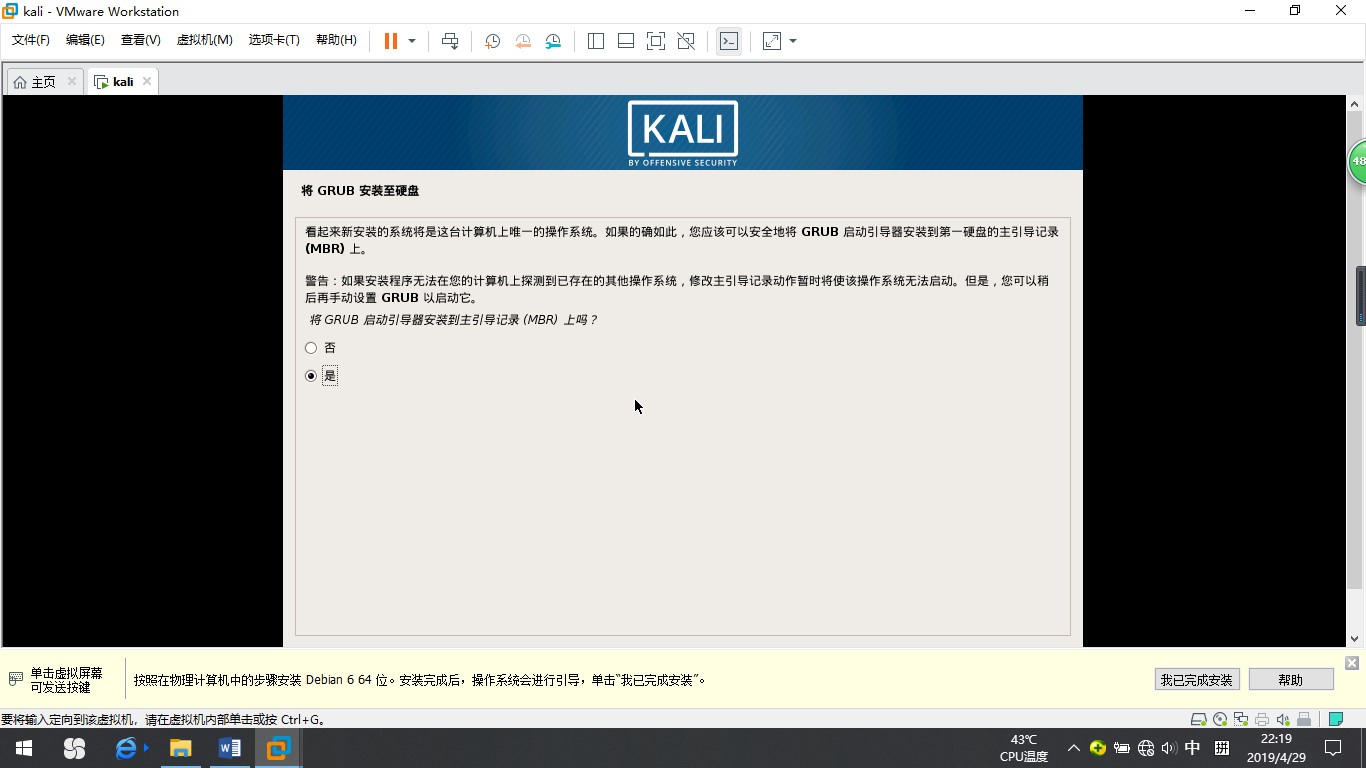Image resolution: width=1366 pixels, height=768 pixels.
Task: Open Word from the taskbar
Action: click(229, 748)
